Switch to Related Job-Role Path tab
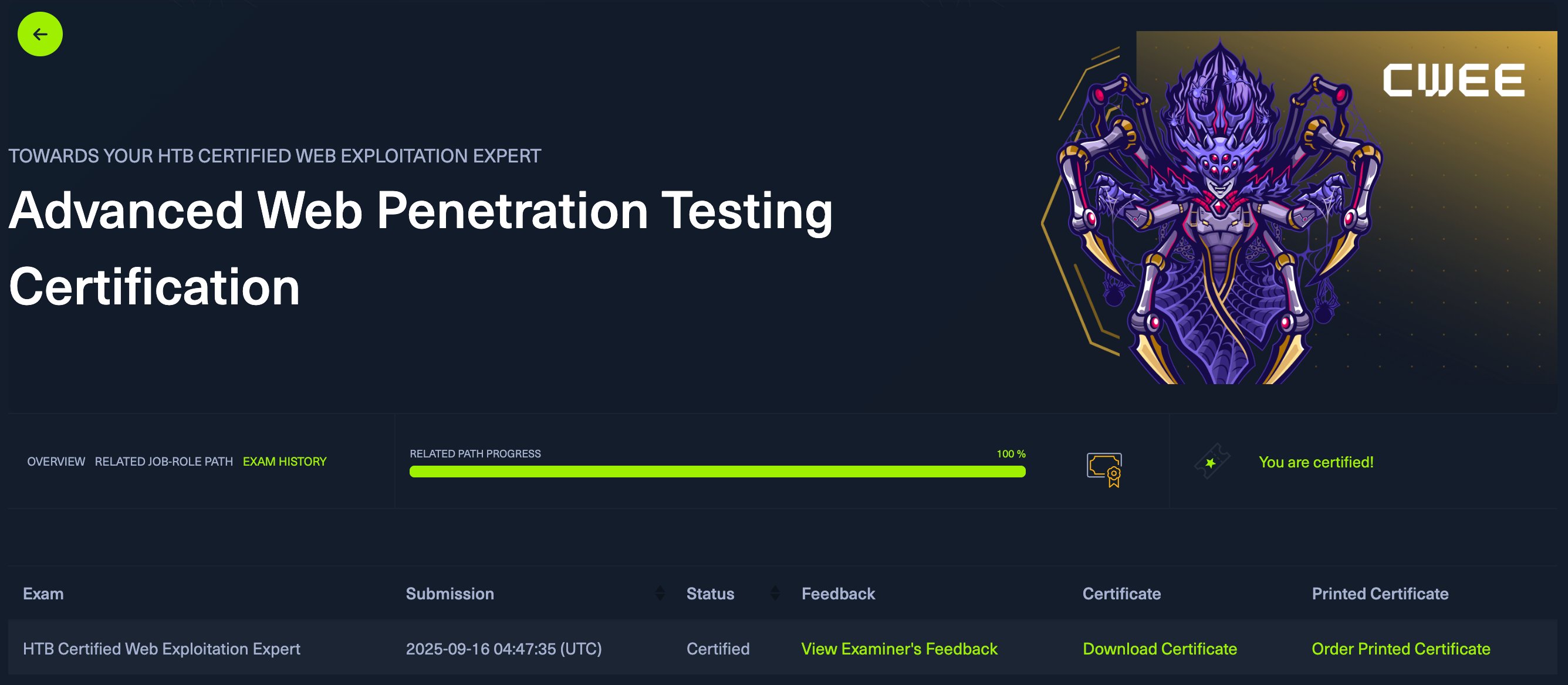Image resolution: width=1568 pixels, height=685 pixels. (x=164, y=462)
